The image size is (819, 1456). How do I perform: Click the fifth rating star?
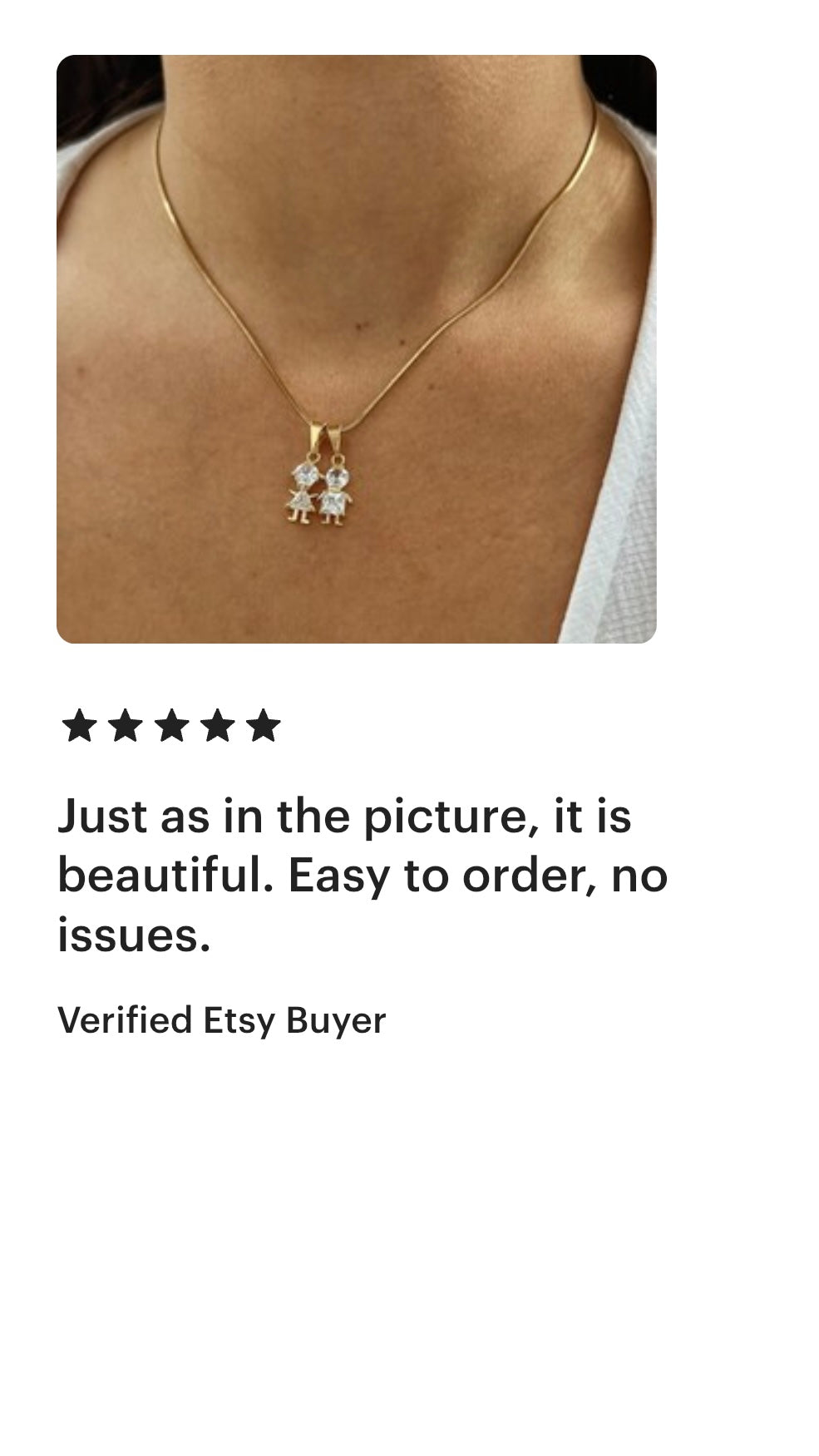click(264, 725)
